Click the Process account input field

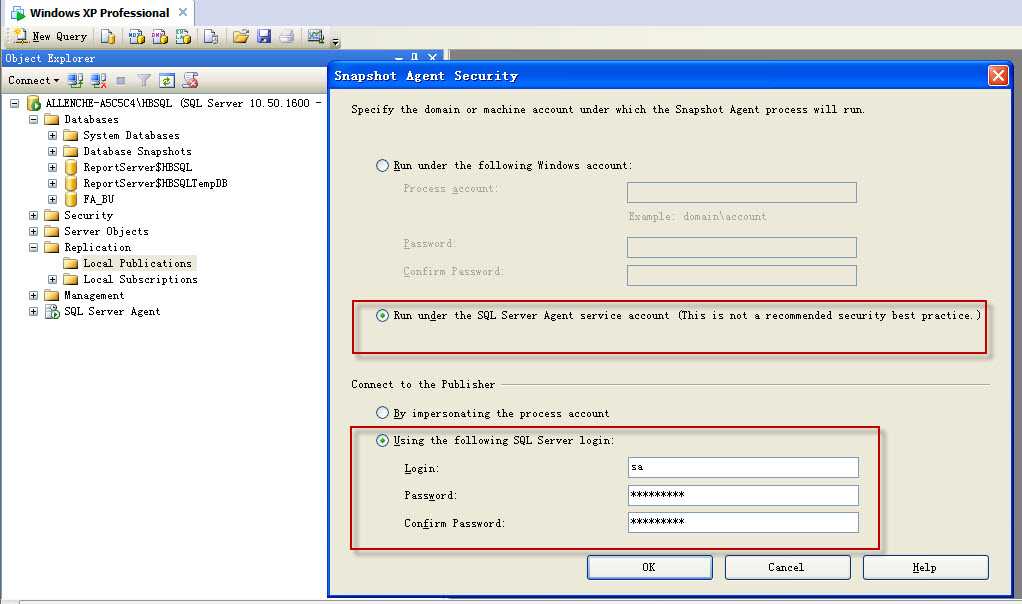[x=742, y=192]
